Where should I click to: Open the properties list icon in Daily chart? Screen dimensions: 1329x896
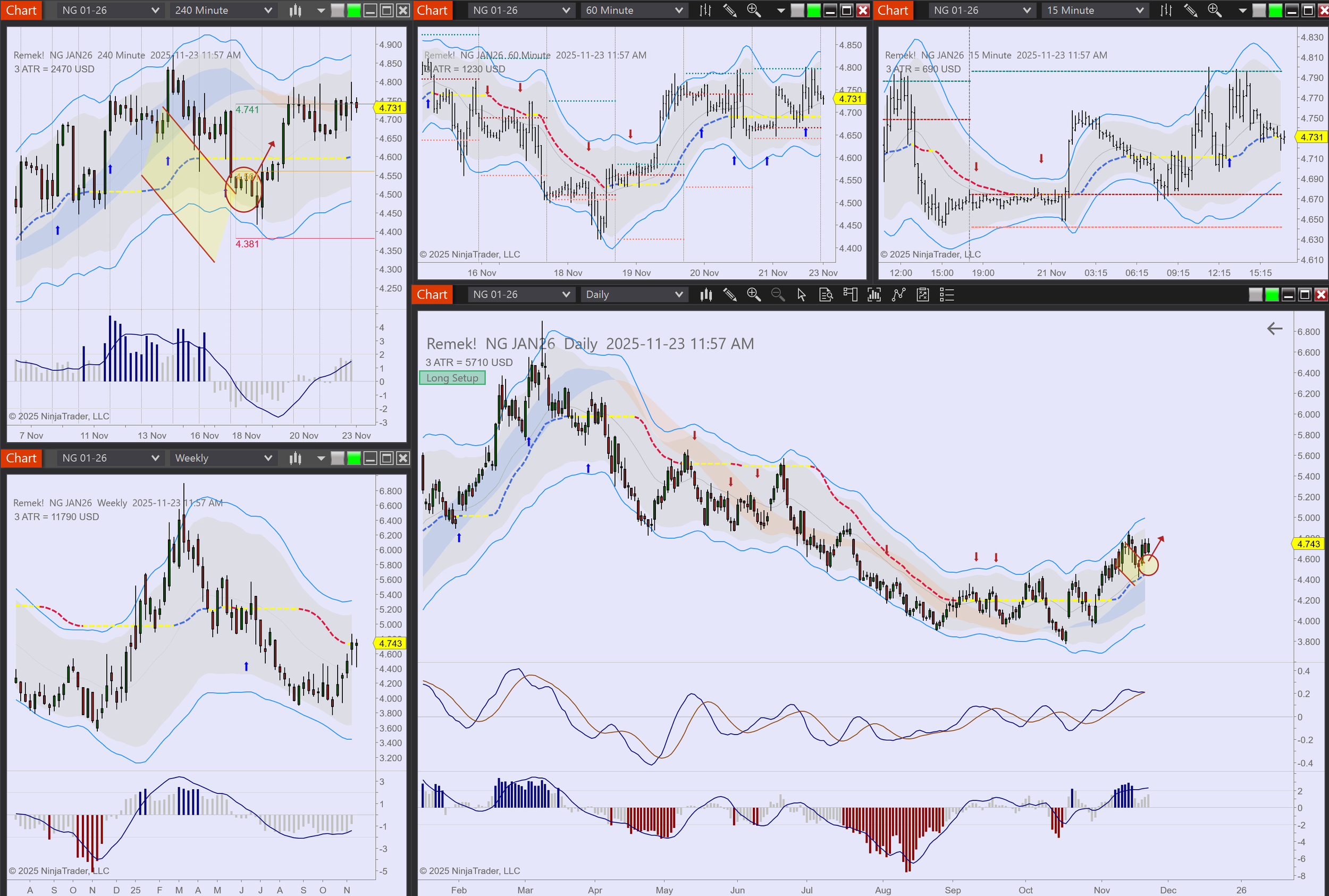coord(947,295)
